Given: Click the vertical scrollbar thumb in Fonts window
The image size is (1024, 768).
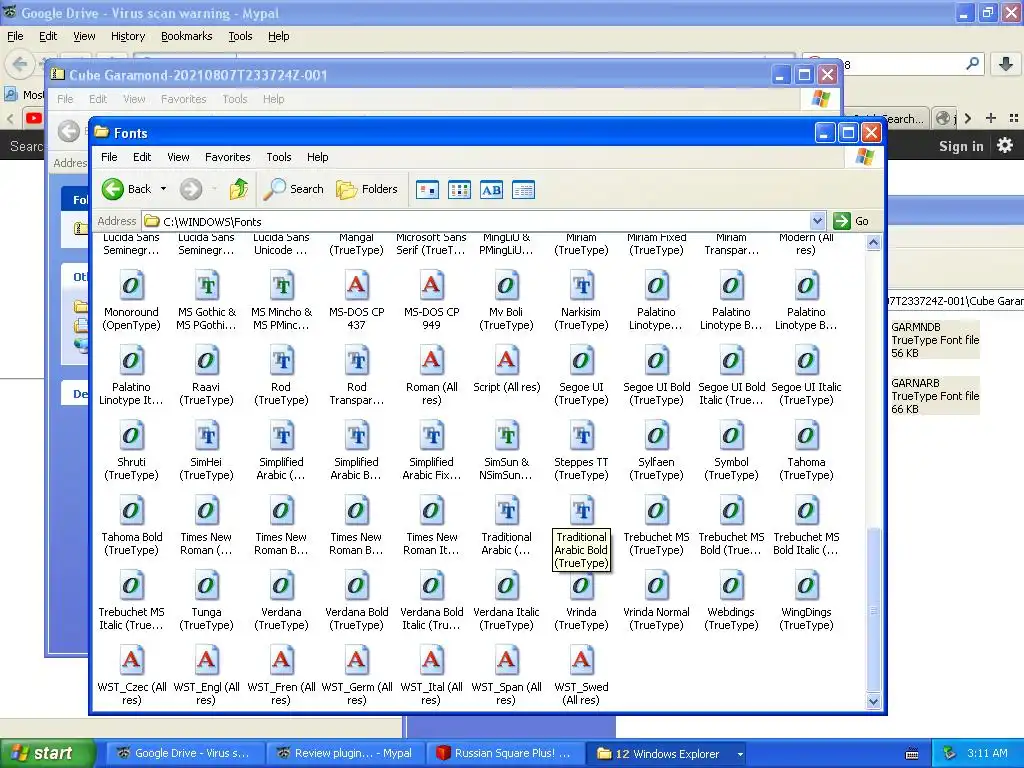Looking at the screenshot, I should click(x=873, y=609).
